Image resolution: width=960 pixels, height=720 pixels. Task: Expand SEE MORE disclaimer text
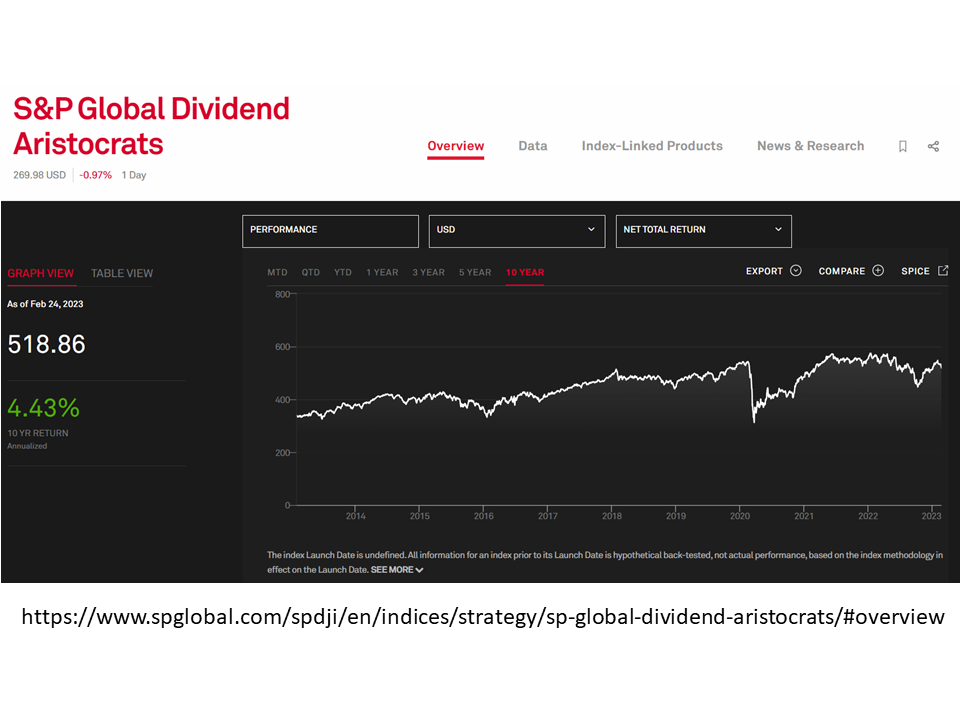click(x=397, y=570)
